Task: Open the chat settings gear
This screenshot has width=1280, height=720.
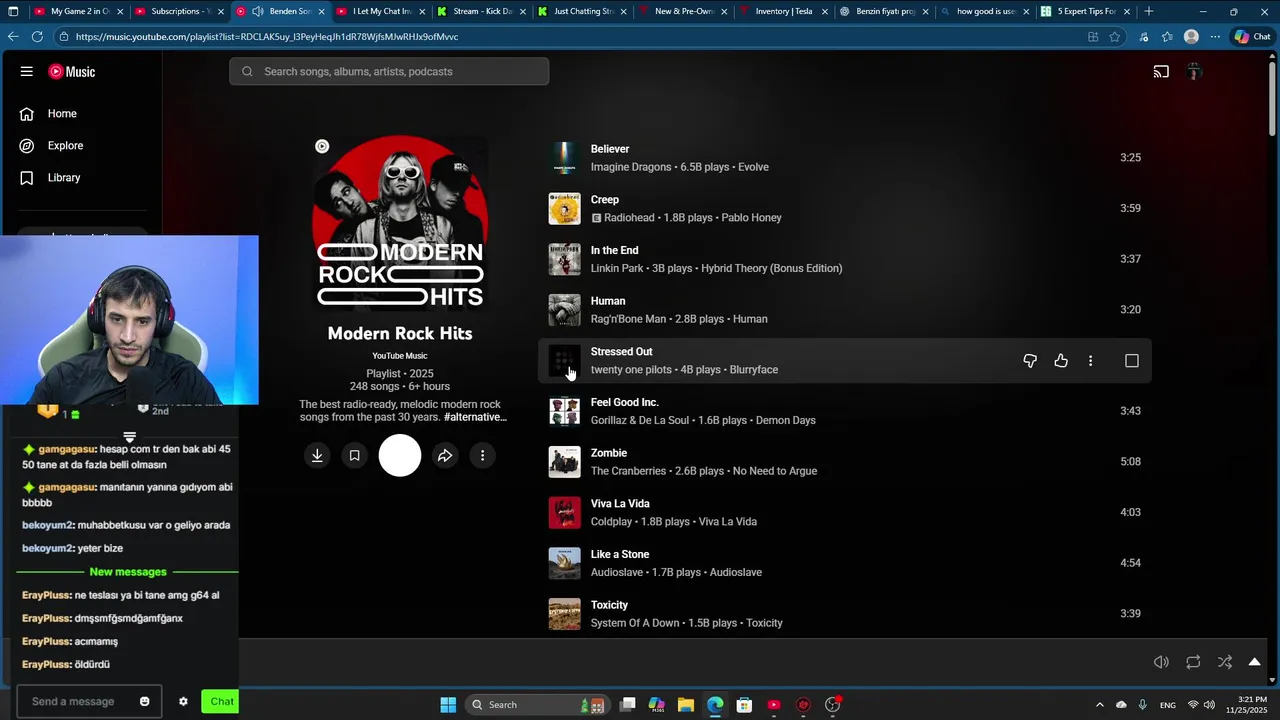Action: click(x=183, y=702)
